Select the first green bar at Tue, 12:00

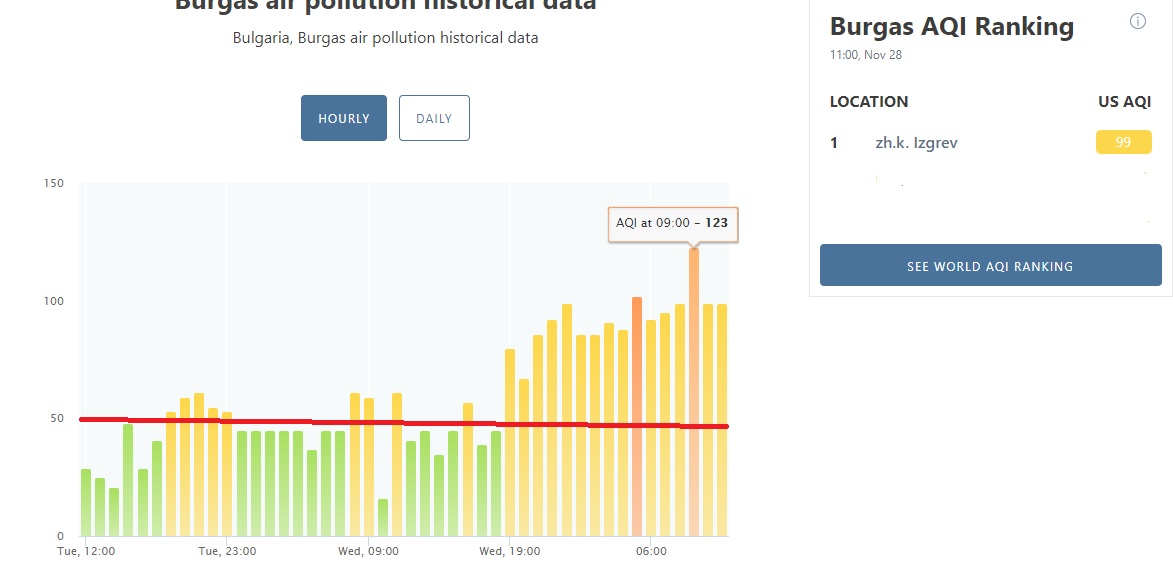pyautogui.click(x=86, y=502)
